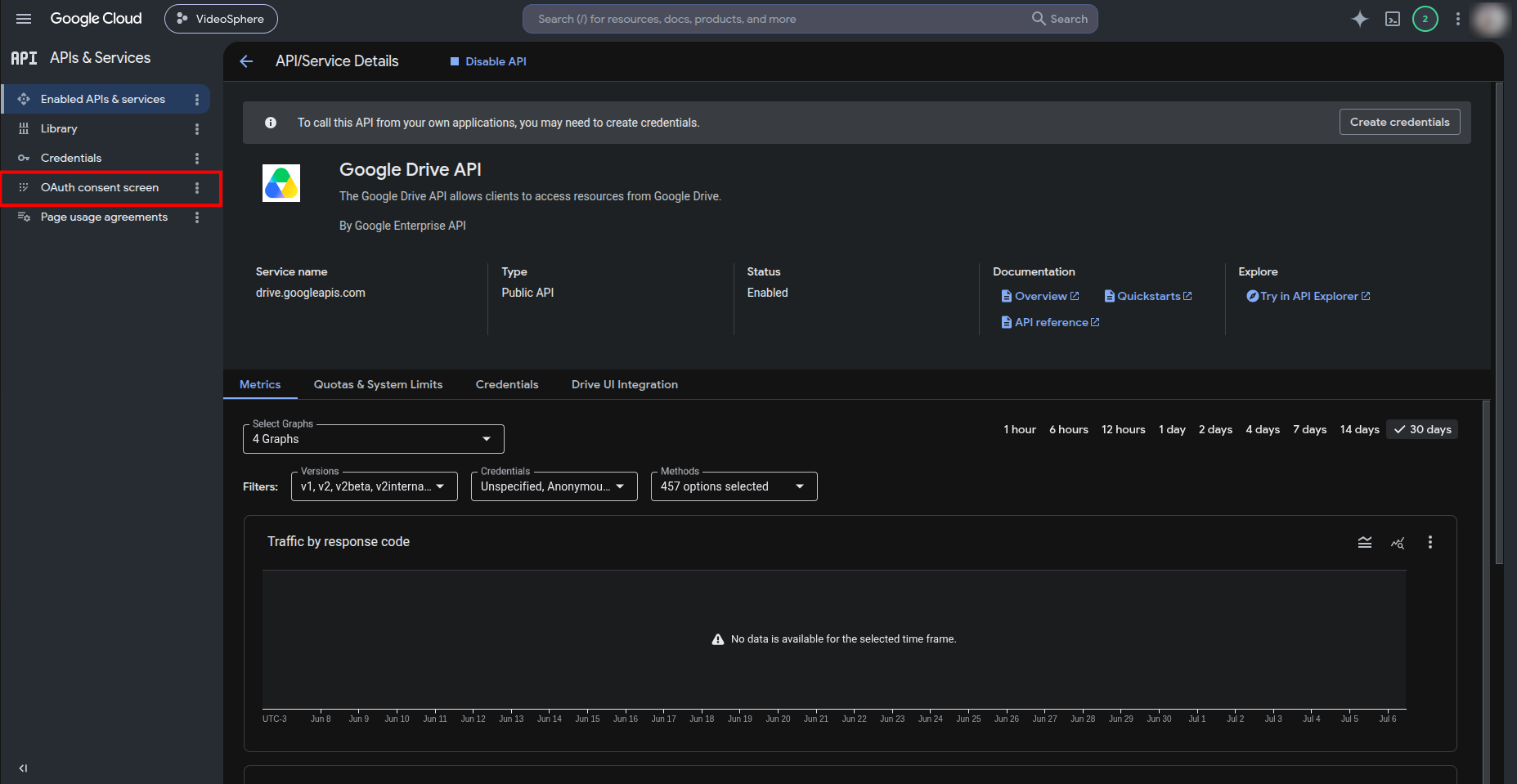Open Traffic by response code chart options
1517x784 pixels.
pyautogui.click(x=1430, y=542)
